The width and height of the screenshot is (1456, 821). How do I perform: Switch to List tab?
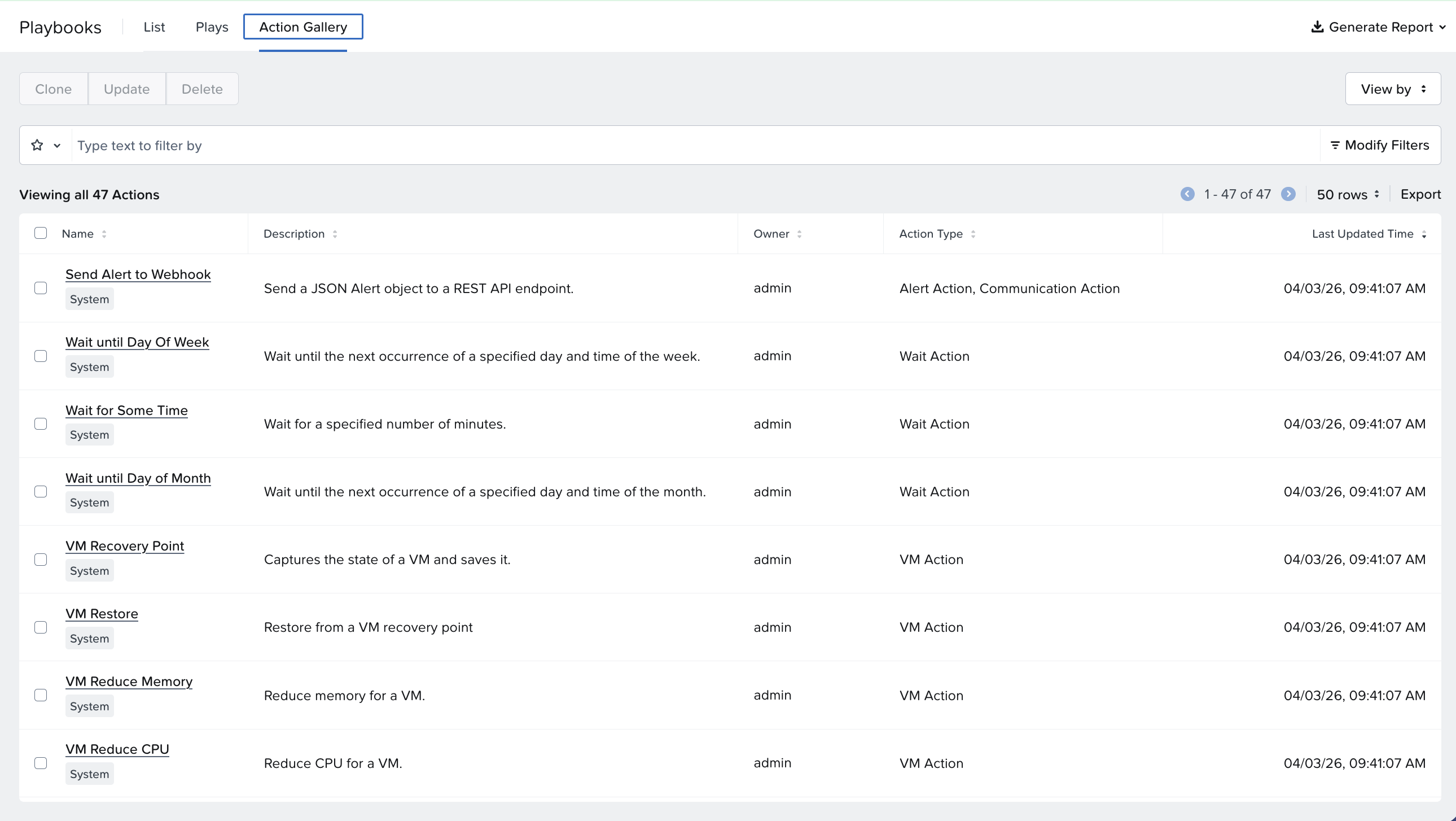click(154, 27)
